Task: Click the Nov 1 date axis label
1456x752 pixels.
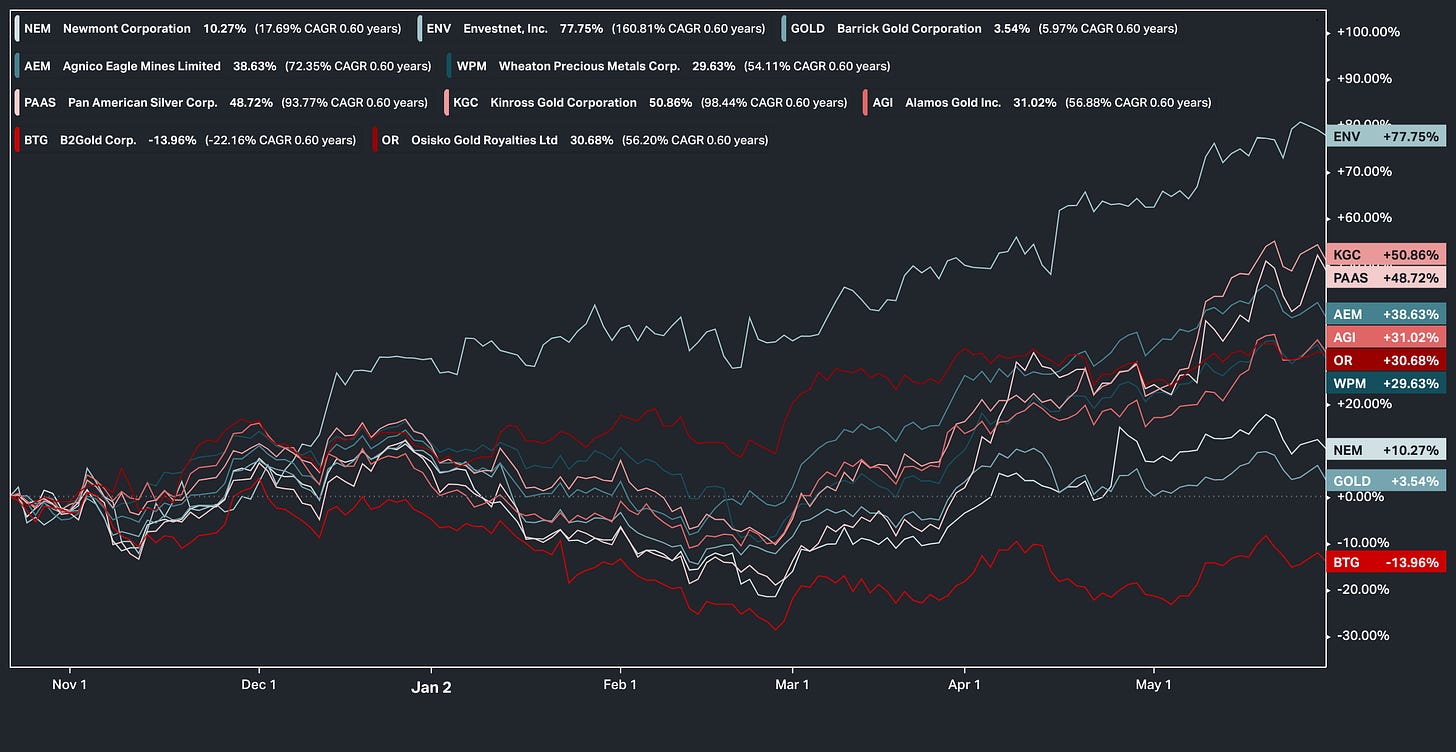Action: click(69, 685)
